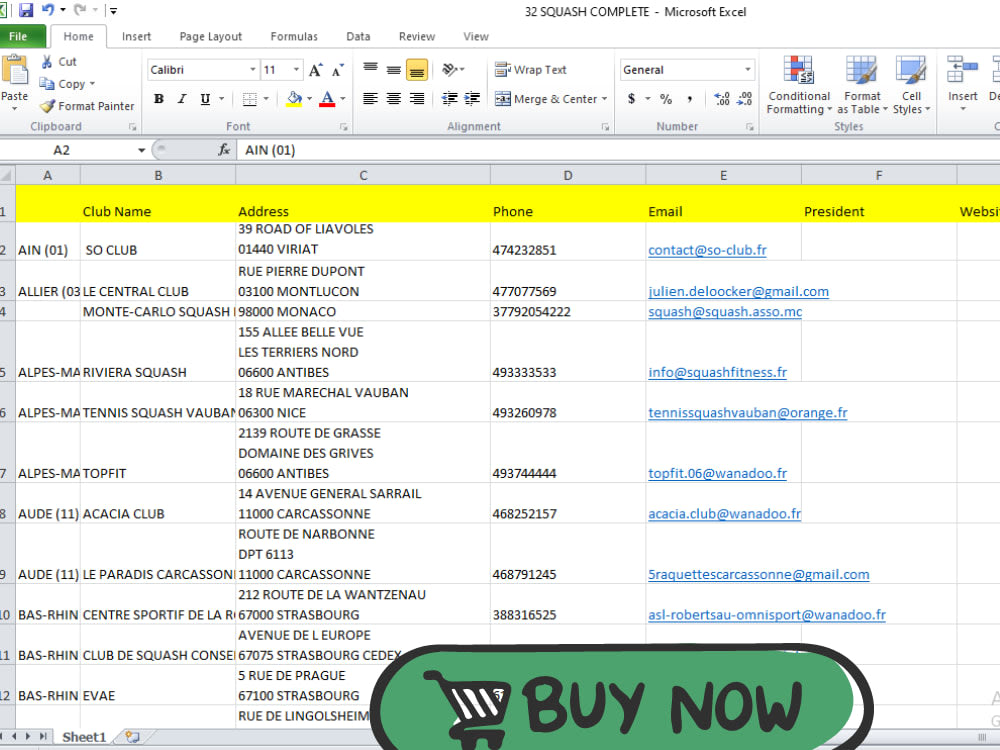This screenshot has height=750, width=1000.
Task: Open Conditional Formatting
Action: pyautogui.click(x=798, y=84)
